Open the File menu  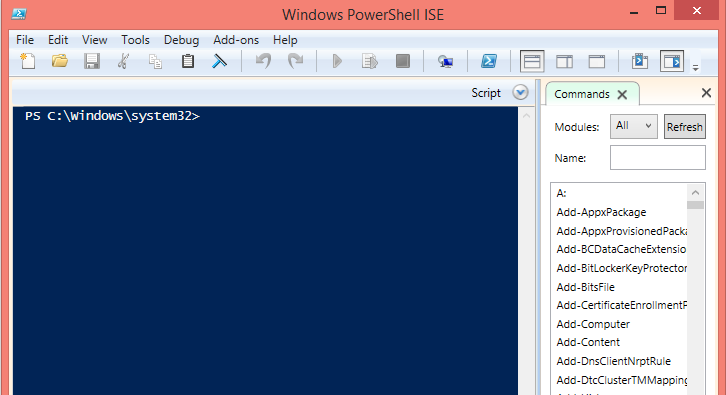click(x=25, y=40)
